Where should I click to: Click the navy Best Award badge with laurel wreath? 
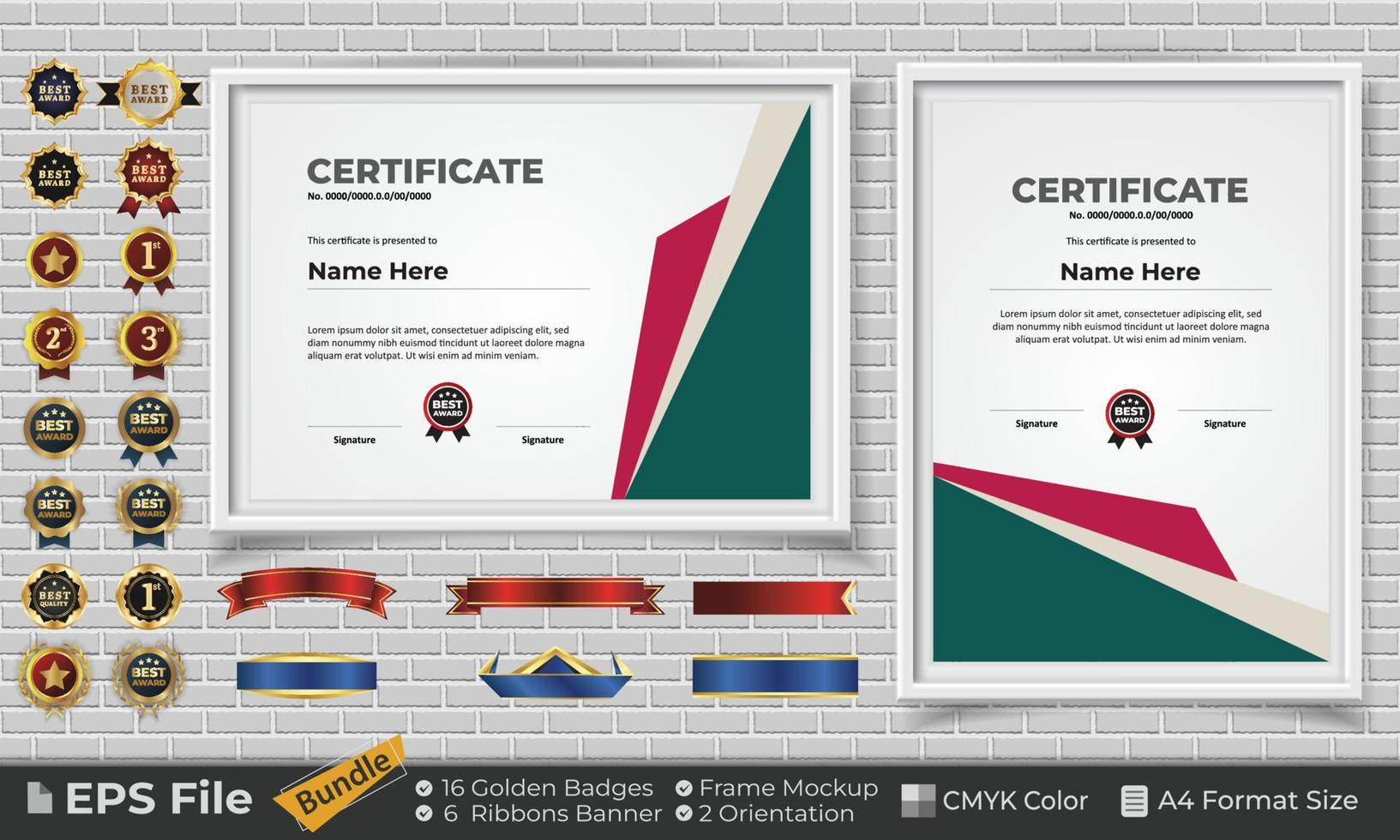(149, 677)
